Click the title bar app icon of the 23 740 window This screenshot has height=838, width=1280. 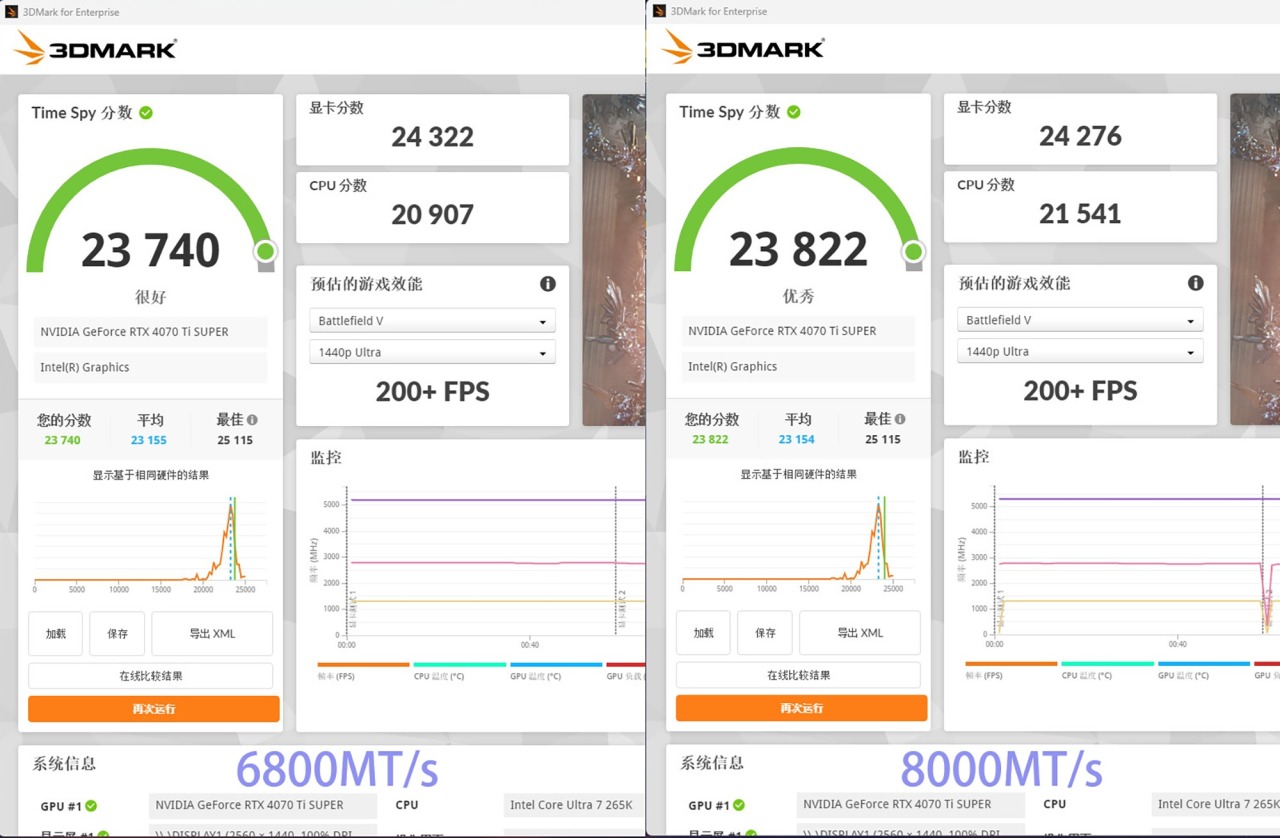coord(11,12)
